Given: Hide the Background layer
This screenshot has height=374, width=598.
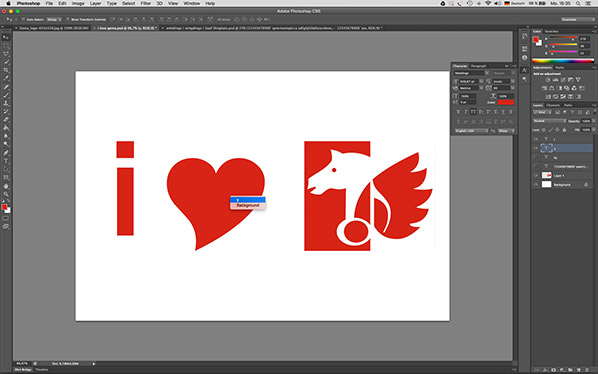Looking at the screenshot, I should [x=535, y=185].
